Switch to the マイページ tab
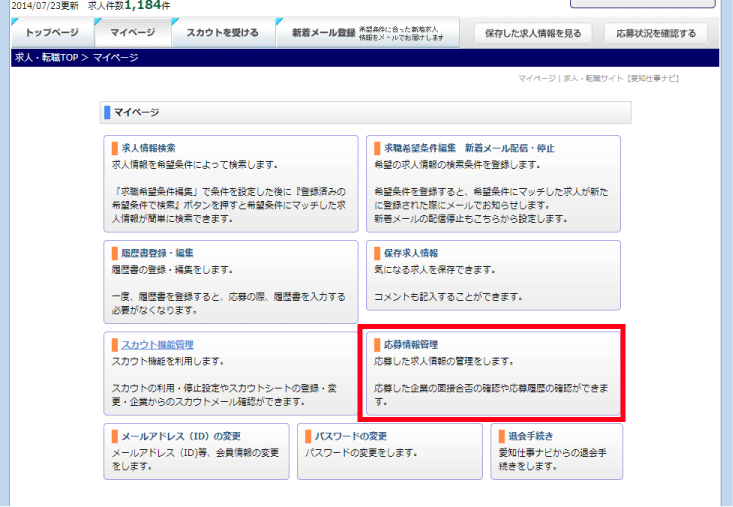 click(x=132, y=33)
